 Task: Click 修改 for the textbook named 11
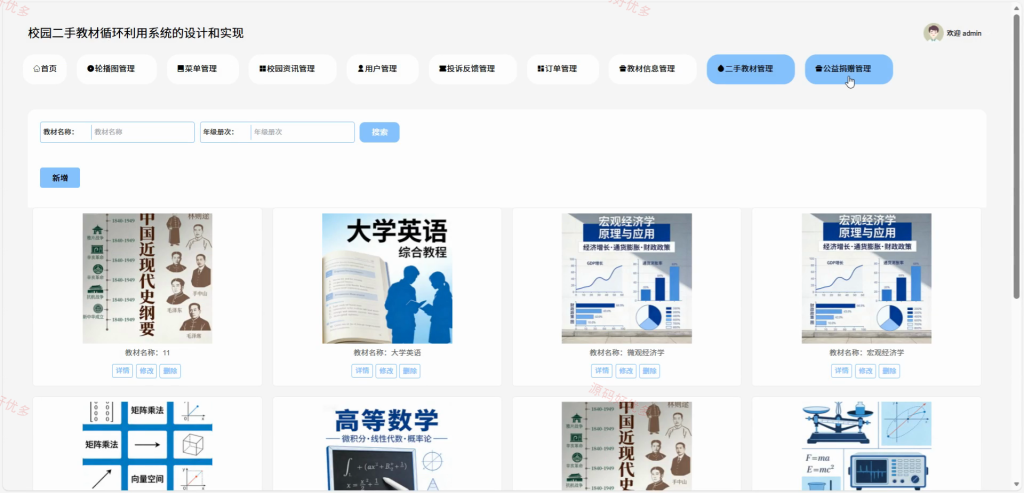pyautogui.click(x=146, y=371)
